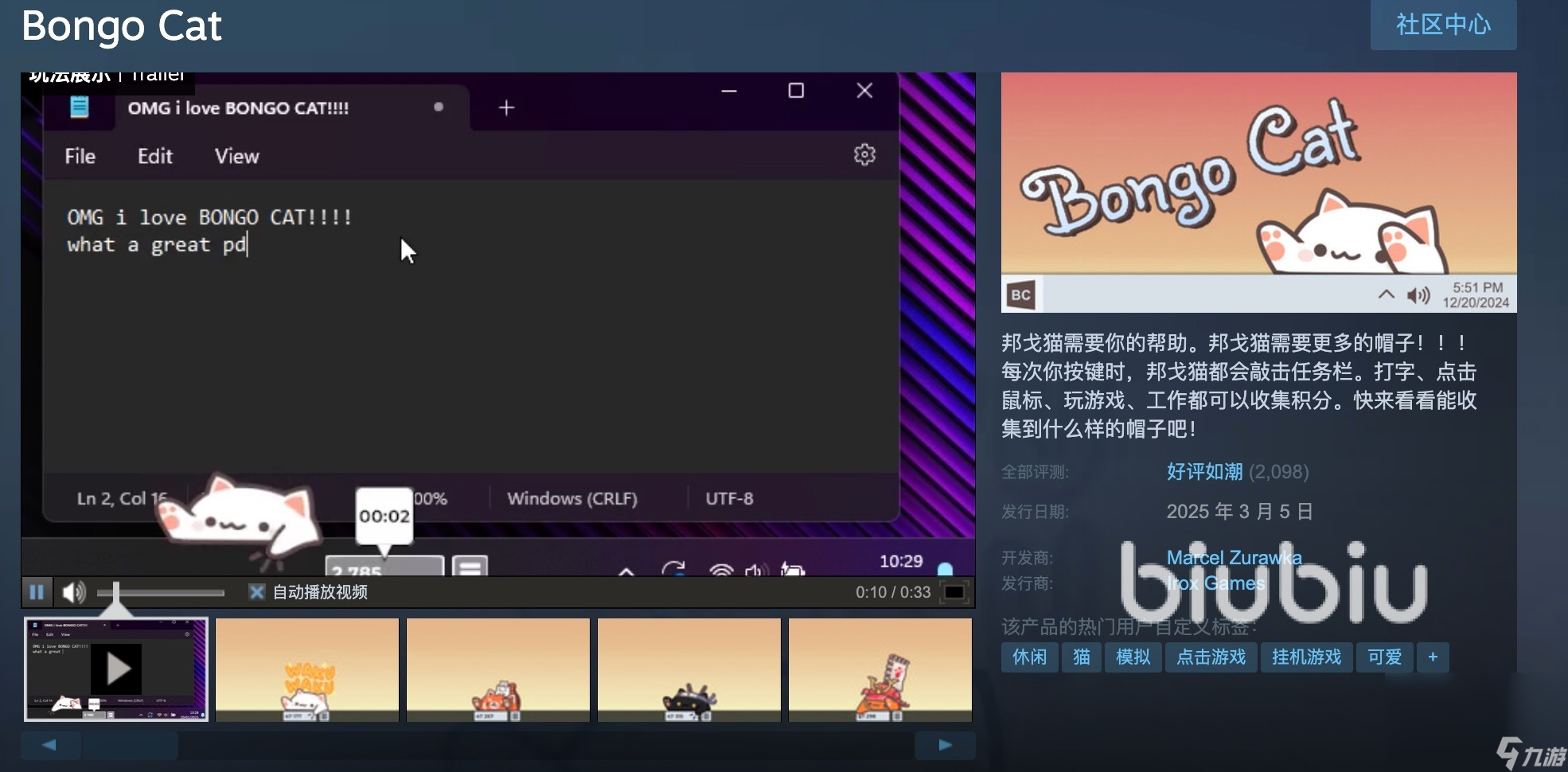Click the thumbnail strip scrollbar handle
The image size is (1568, 772).
click(x=131, y=746)
